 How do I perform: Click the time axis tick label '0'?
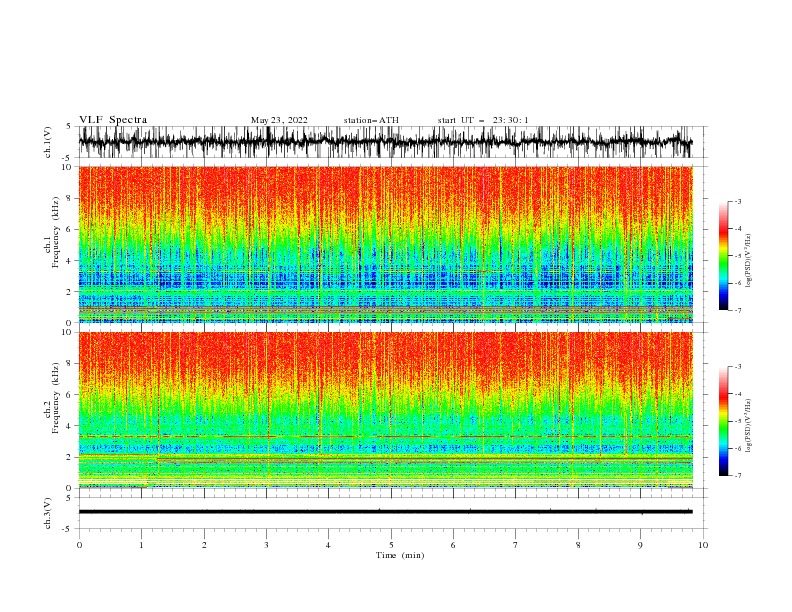(79, 545)
